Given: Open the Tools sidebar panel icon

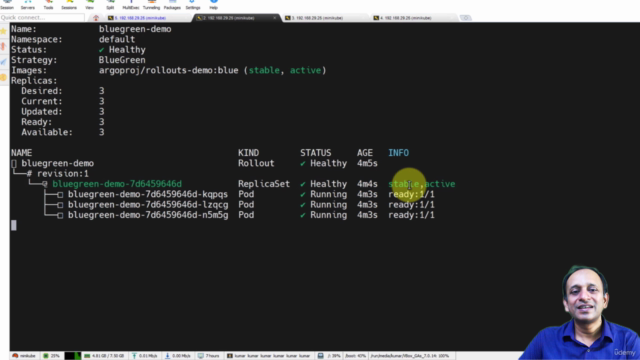Looking at the screenshot, I should pyautogui.click(x=4, y=47).
